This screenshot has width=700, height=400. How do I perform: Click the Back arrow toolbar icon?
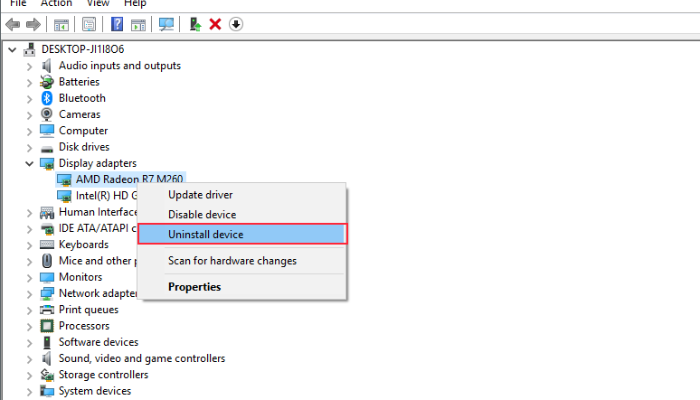[x=13, y=24]
